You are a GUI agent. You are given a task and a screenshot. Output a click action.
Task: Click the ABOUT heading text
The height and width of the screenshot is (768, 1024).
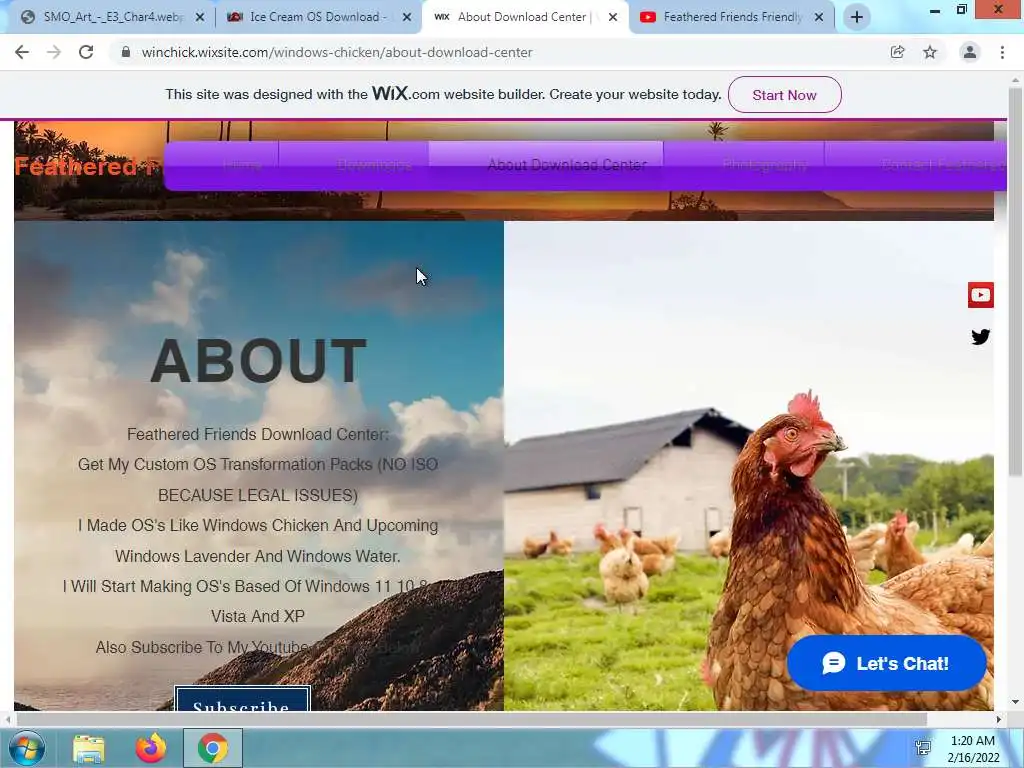point(259,360)
